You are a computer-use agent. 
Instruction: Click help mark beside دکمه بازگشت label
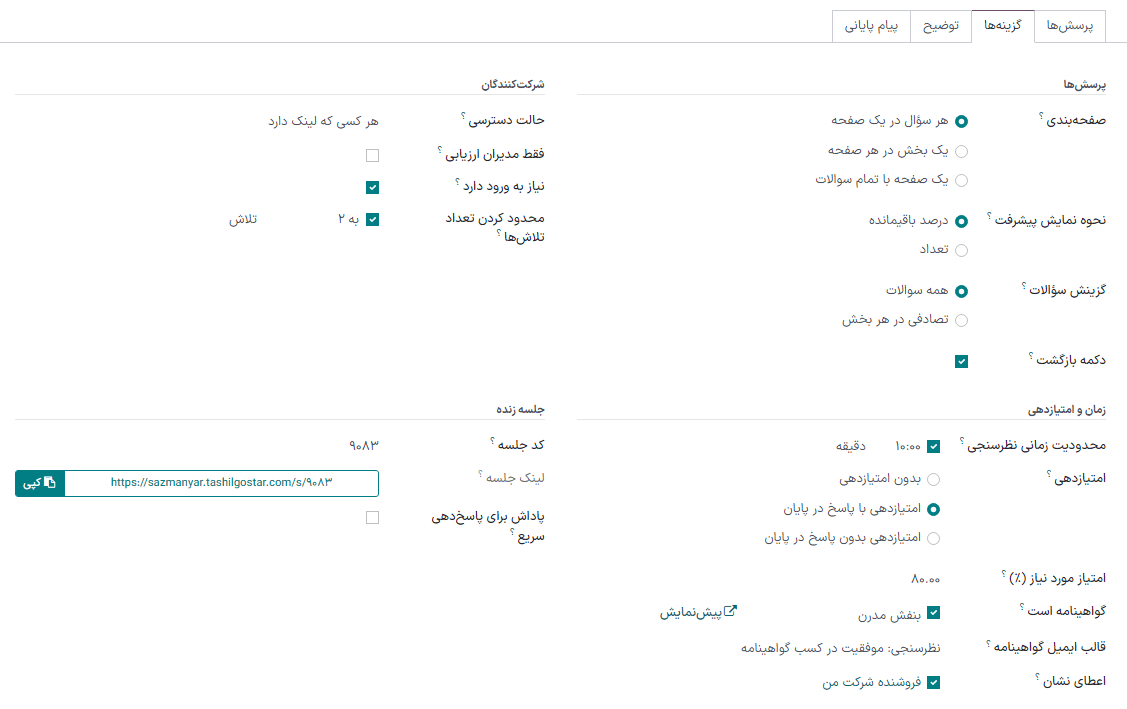coord(1030,355)
